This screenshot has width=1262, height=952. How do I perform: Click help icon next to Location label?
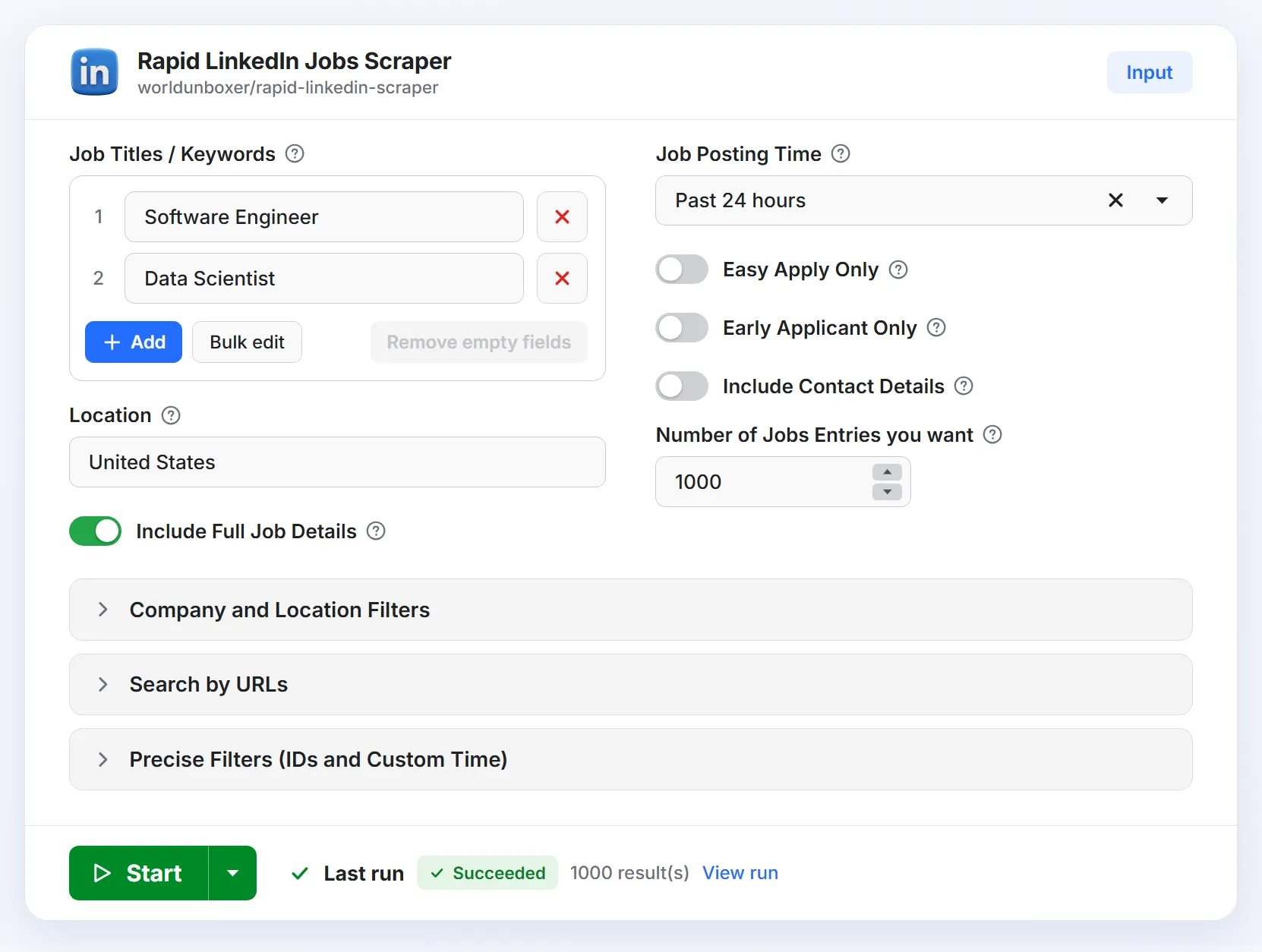(171, 415)
